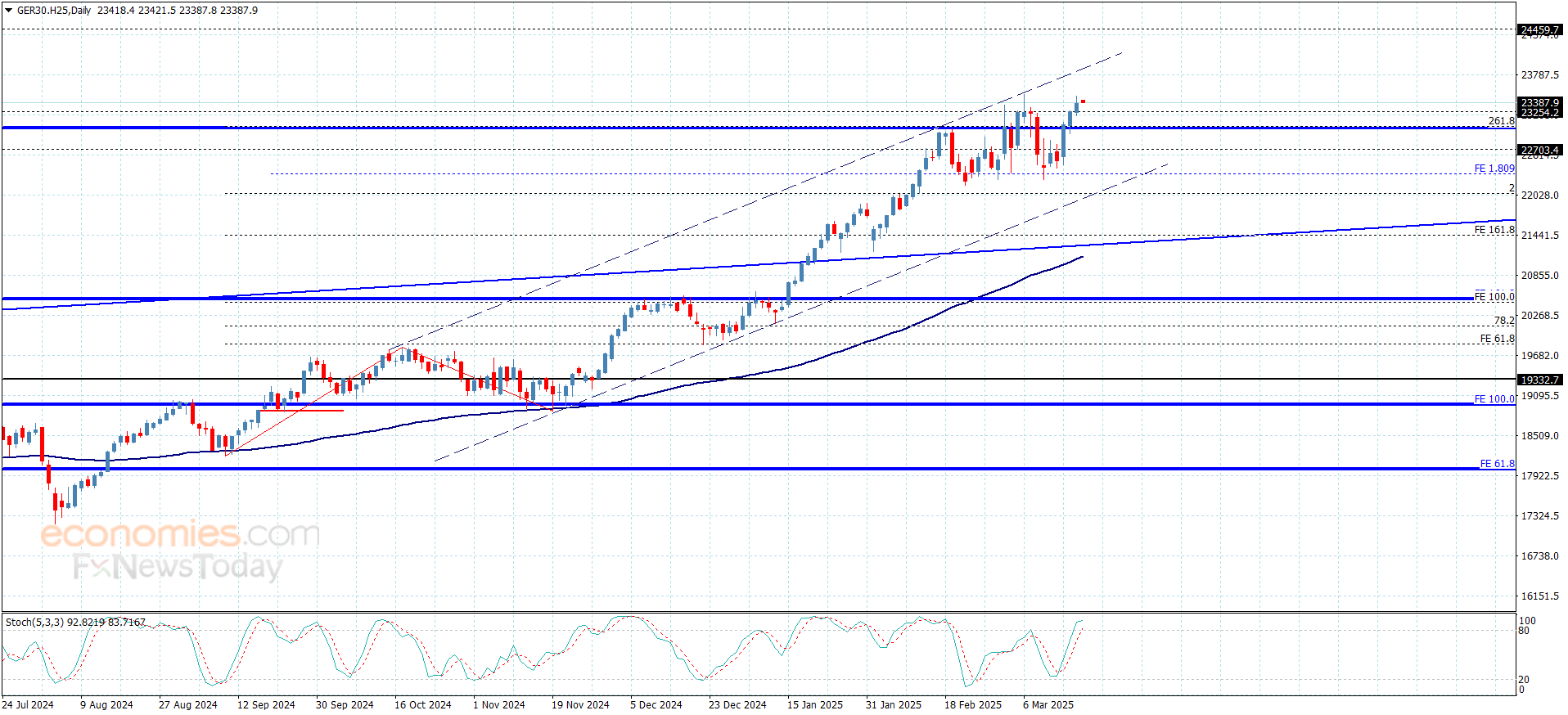Click the 23 Dec 2024 date label
1568x715 pixels.
pyautogui.click(x=737, y=705)
